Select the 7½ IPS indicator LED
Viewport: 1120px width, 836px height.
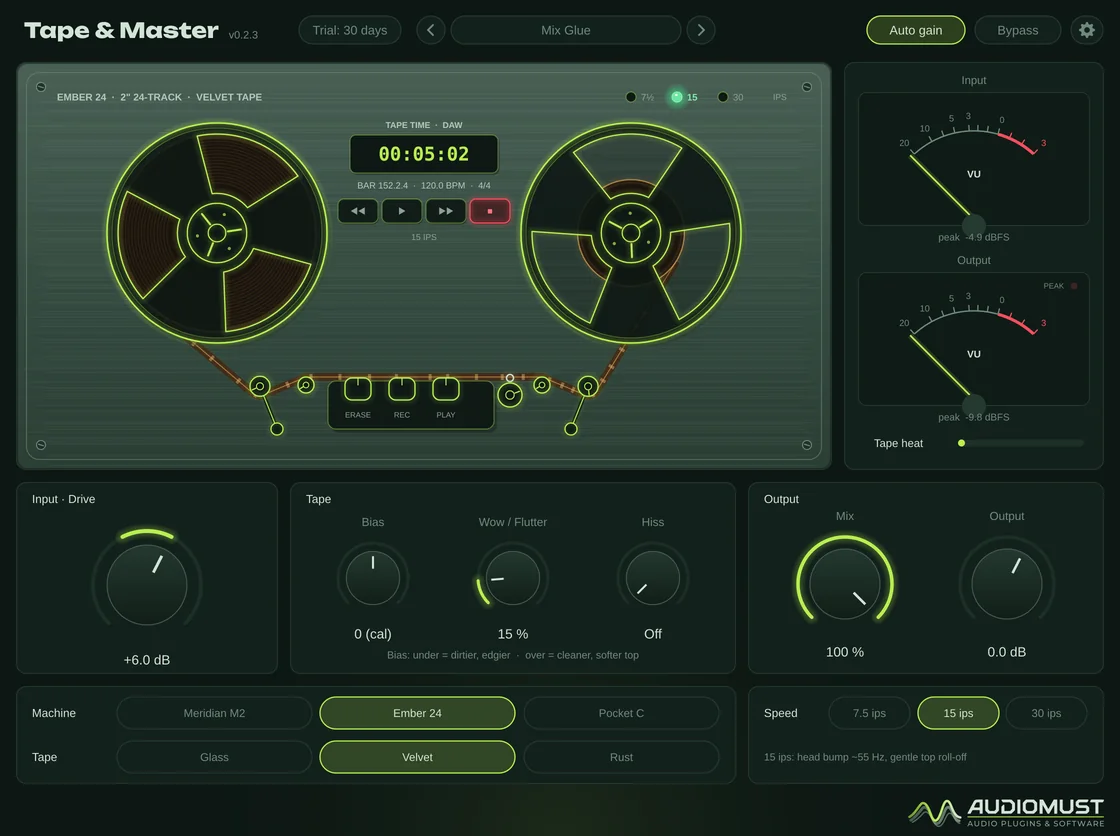tap(631, 97)
